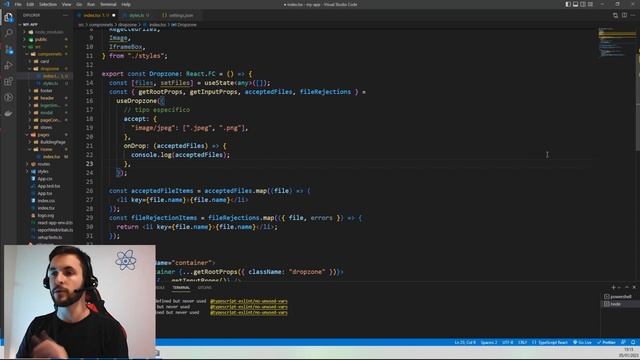Close the terminal panel
Viewport: 640px width, 360px height.
tap(634, 287)
